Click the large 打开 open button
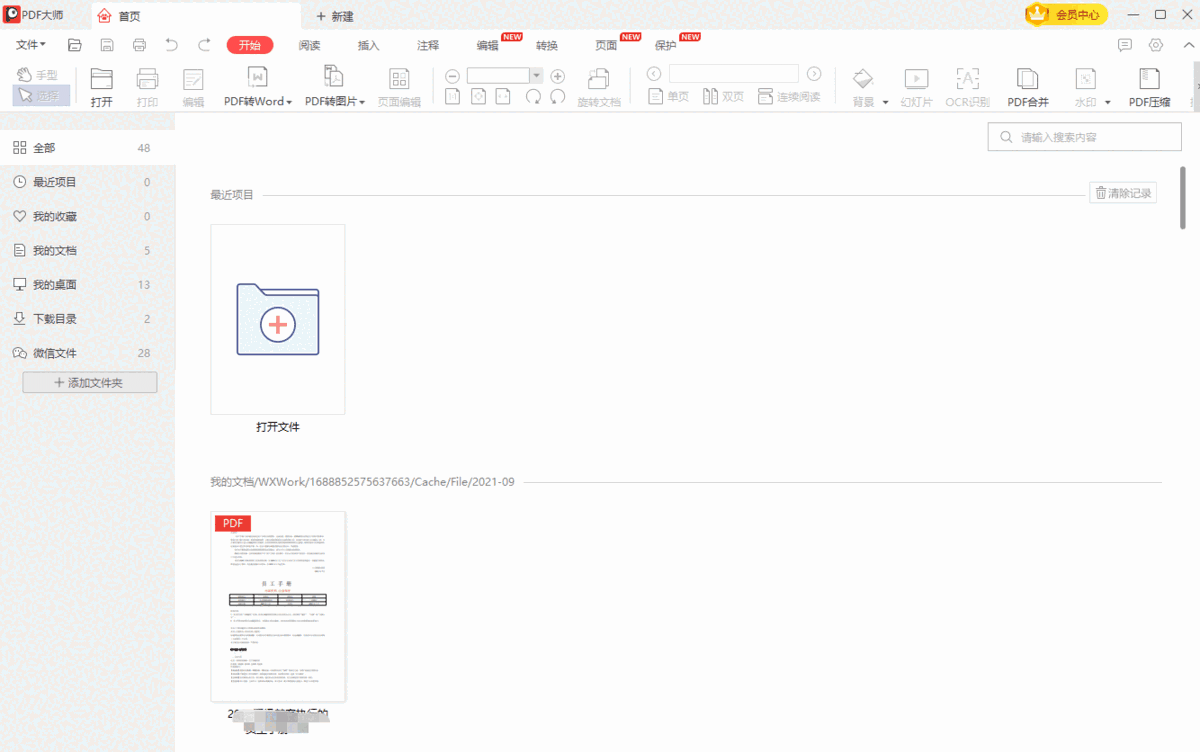1200x752 pixels. click(x=102, y=87)
